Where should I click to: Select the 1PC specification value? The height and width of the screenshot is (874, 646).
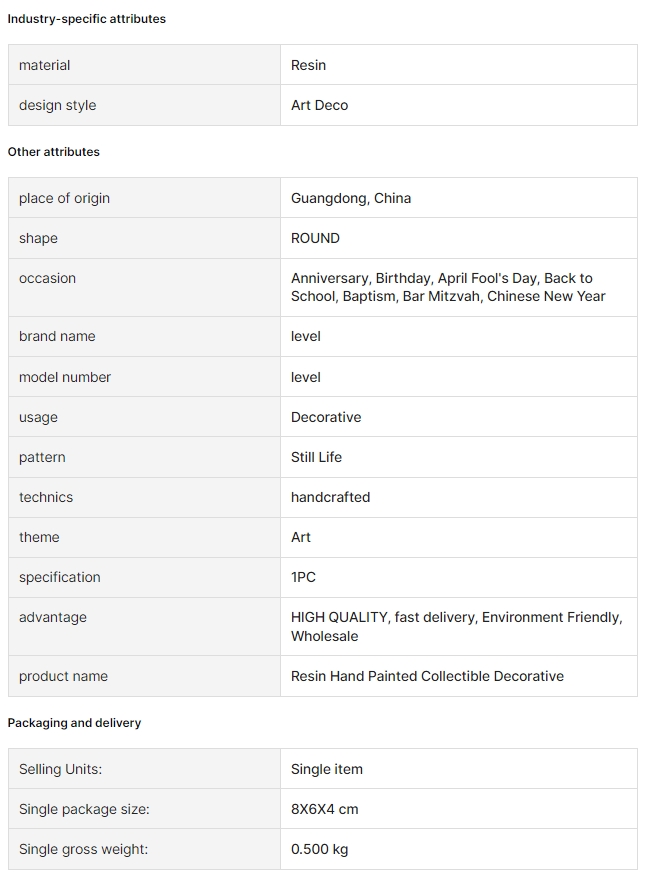point(303,577)
